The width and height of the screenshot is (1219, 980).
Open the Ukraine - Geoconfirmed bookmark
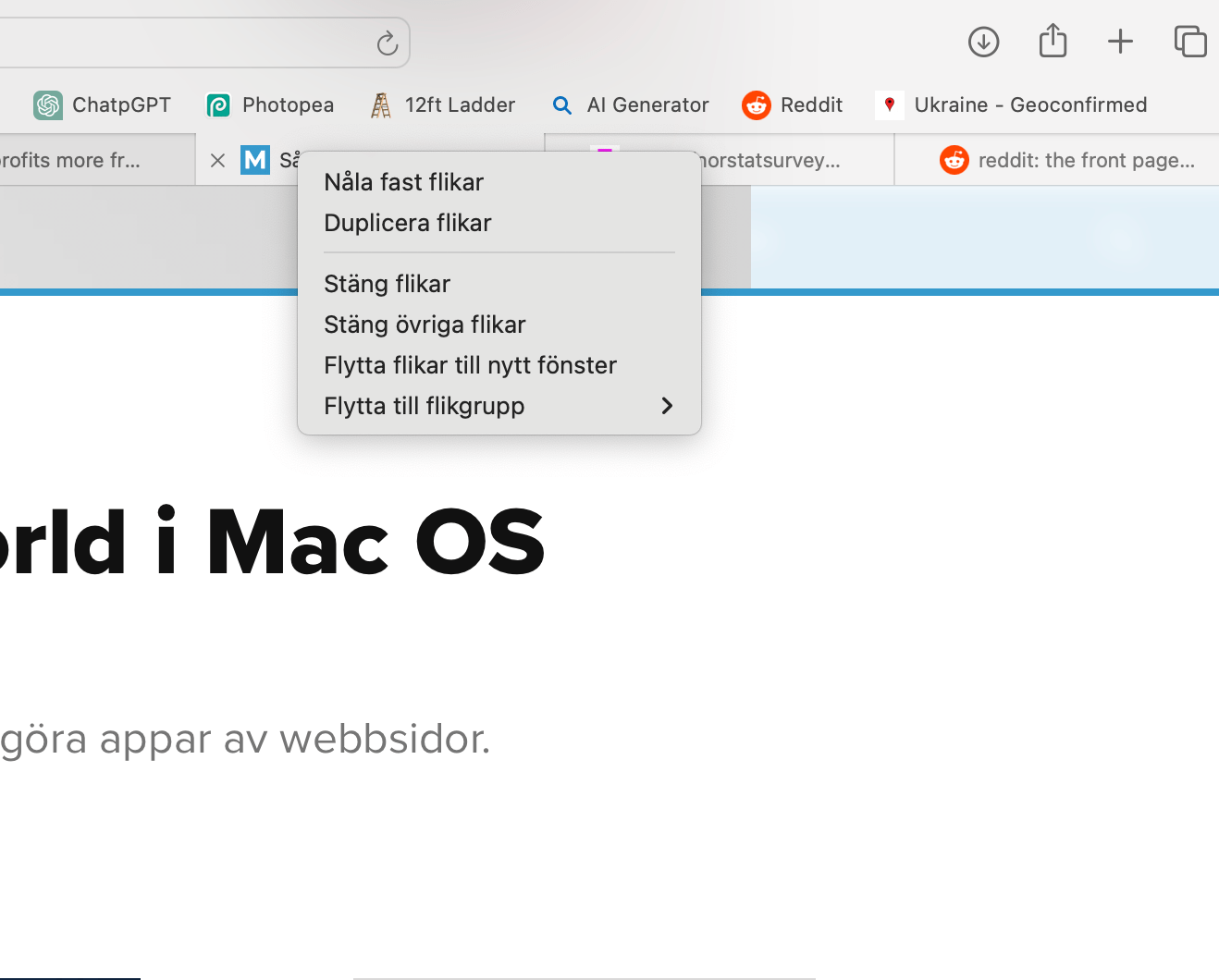click(1012, 104)
